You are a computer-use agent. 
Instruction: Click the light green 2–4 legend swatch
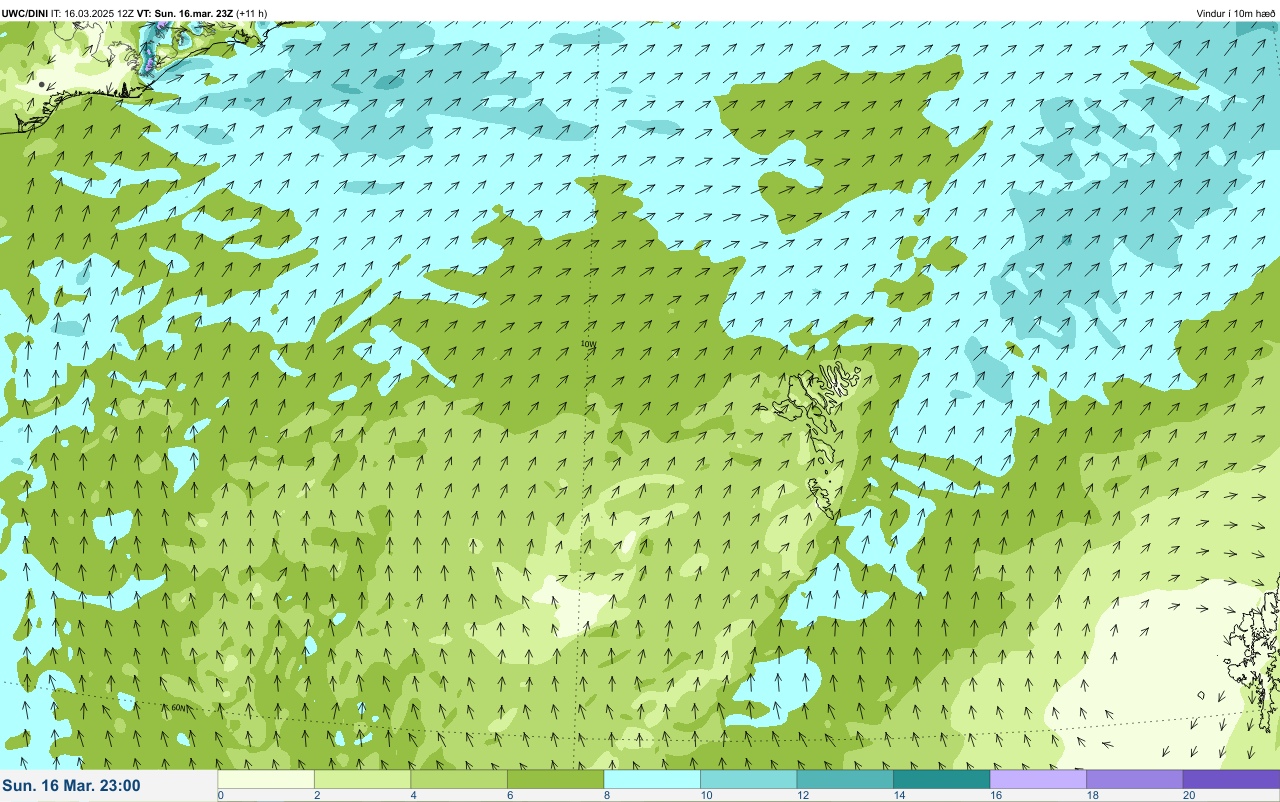[362, 779]
